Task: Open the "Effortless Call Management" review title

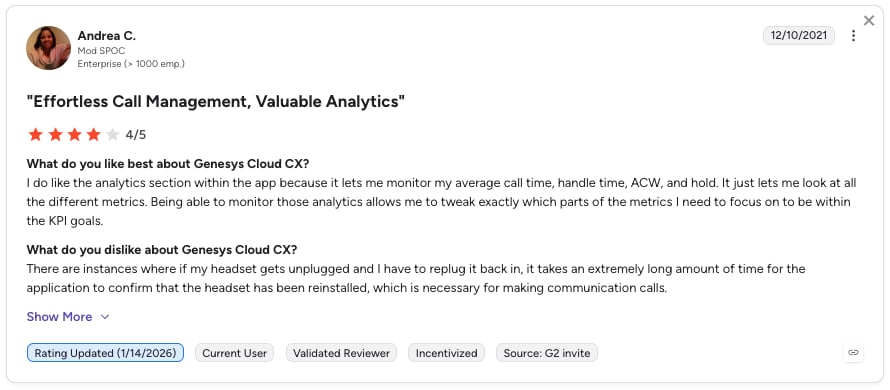Action: coord(216,102)
